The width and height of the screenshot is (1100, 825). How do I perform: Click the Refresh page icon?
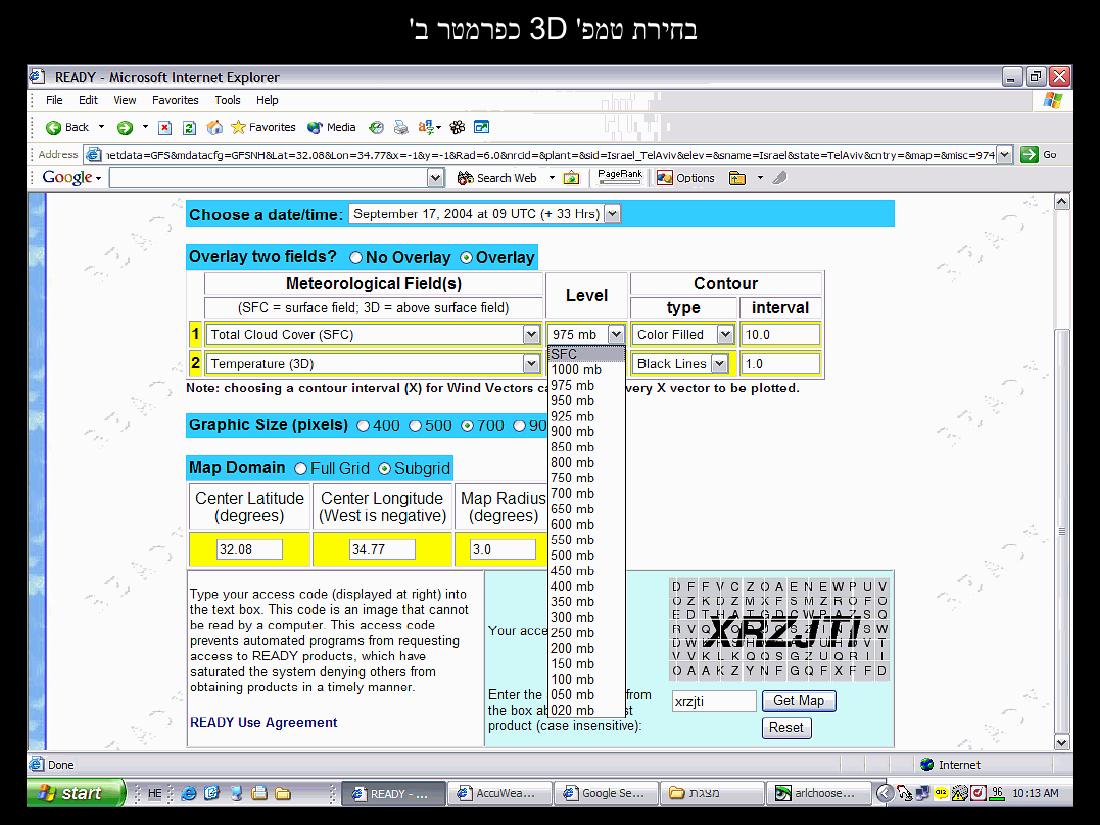(x=189, y=128)
